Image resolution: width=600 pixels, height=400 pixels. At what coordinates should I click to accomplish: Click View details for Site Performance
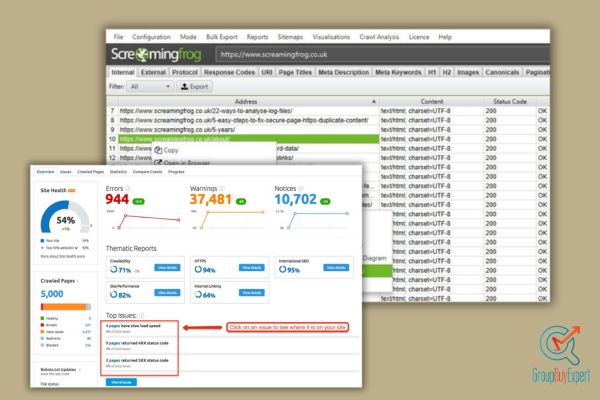coord(167,293)
